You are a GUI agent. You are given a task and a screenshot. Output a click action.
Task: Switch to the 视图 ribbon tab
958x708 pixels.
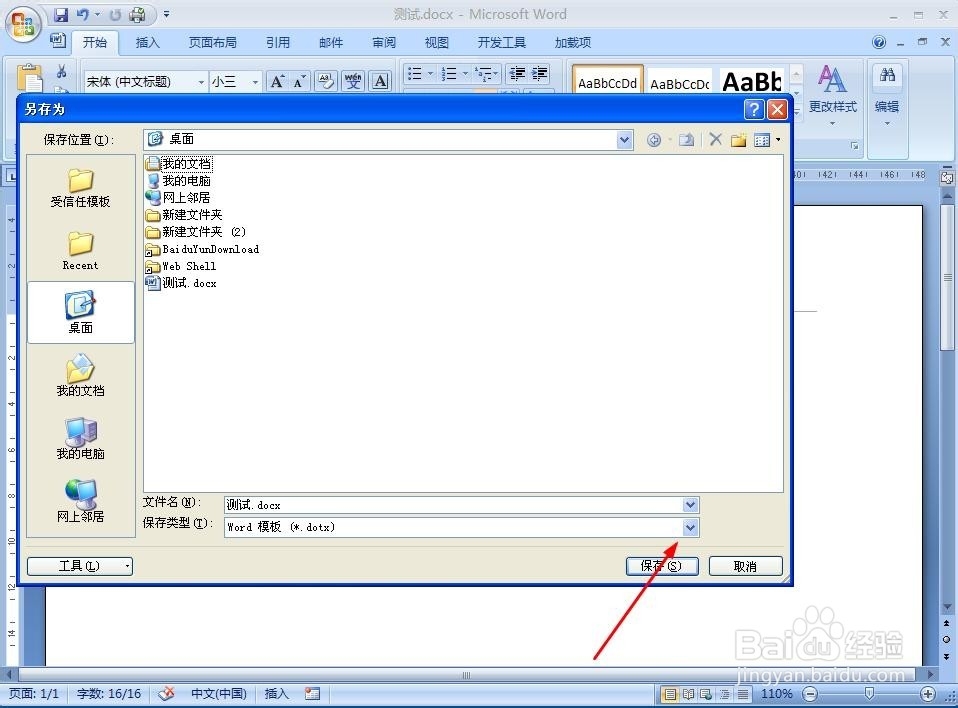click(x=437, y=42)
